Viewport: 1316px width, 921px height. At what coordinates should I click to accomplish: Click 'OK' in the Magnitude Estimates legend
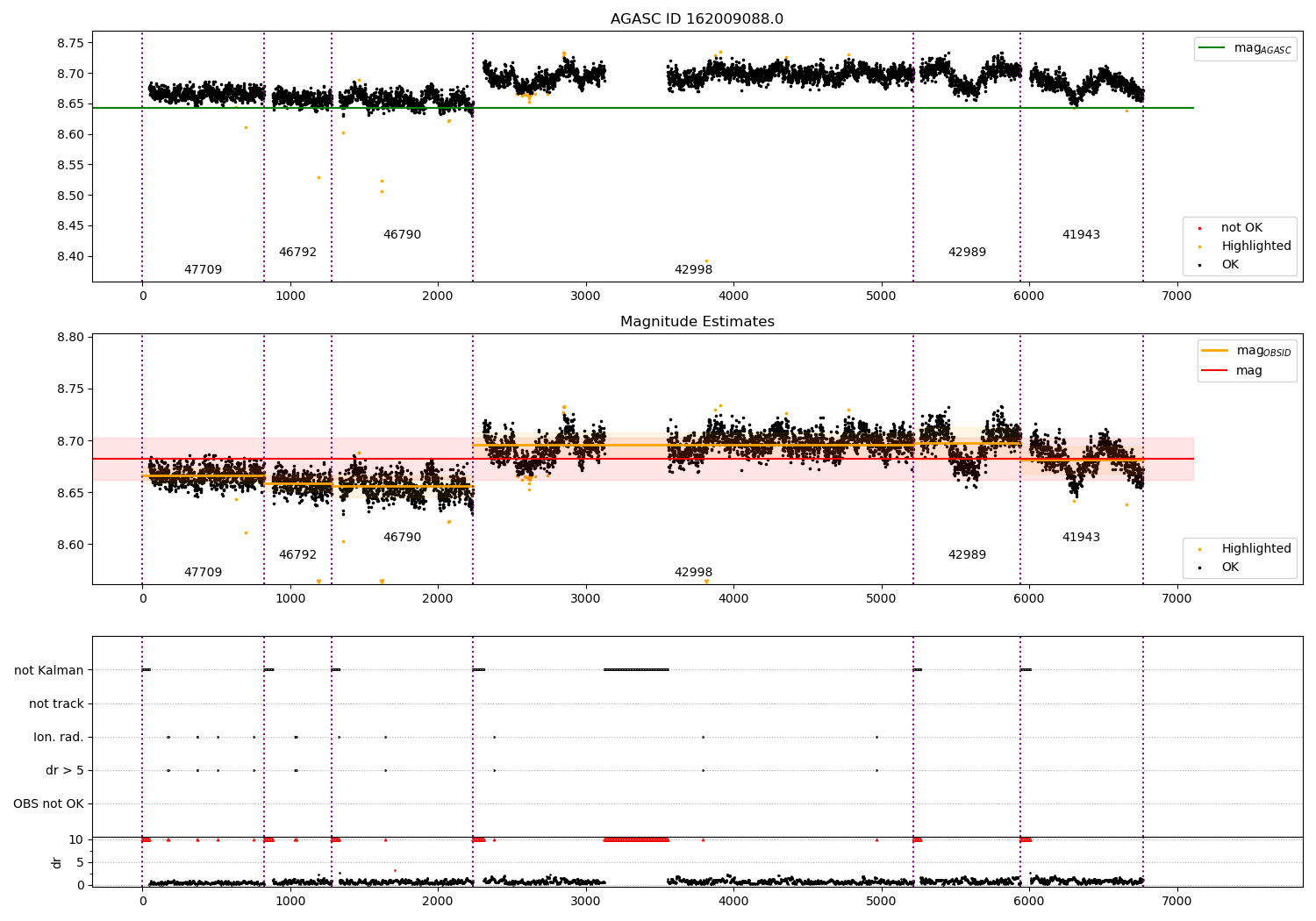tap(1230, 567)
